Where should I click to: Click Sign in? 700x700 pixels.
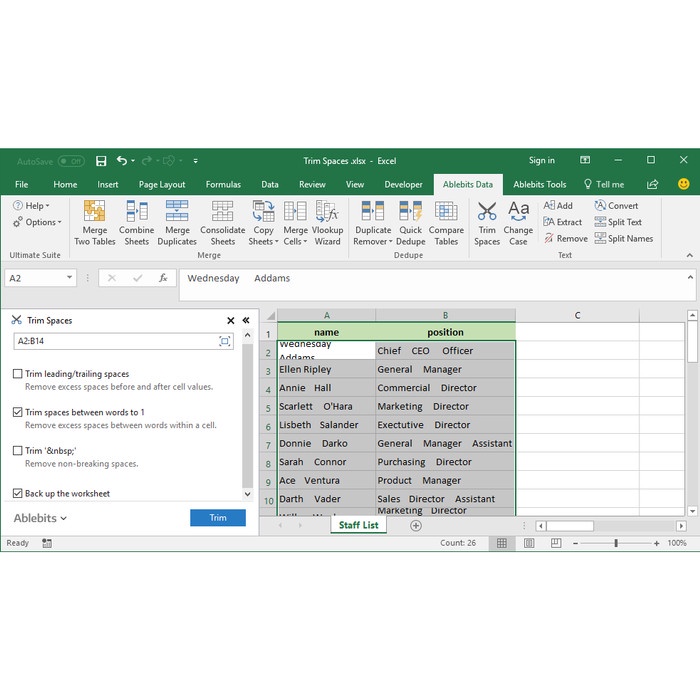tap(542, 161)
